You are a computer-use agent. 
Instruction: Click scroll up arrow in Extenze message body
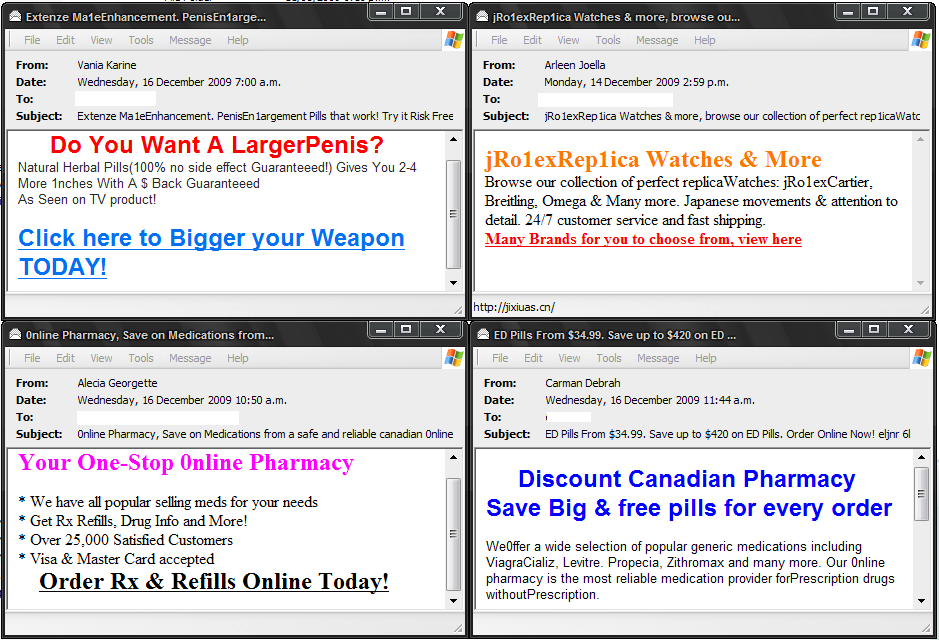[x=453, y=139]
